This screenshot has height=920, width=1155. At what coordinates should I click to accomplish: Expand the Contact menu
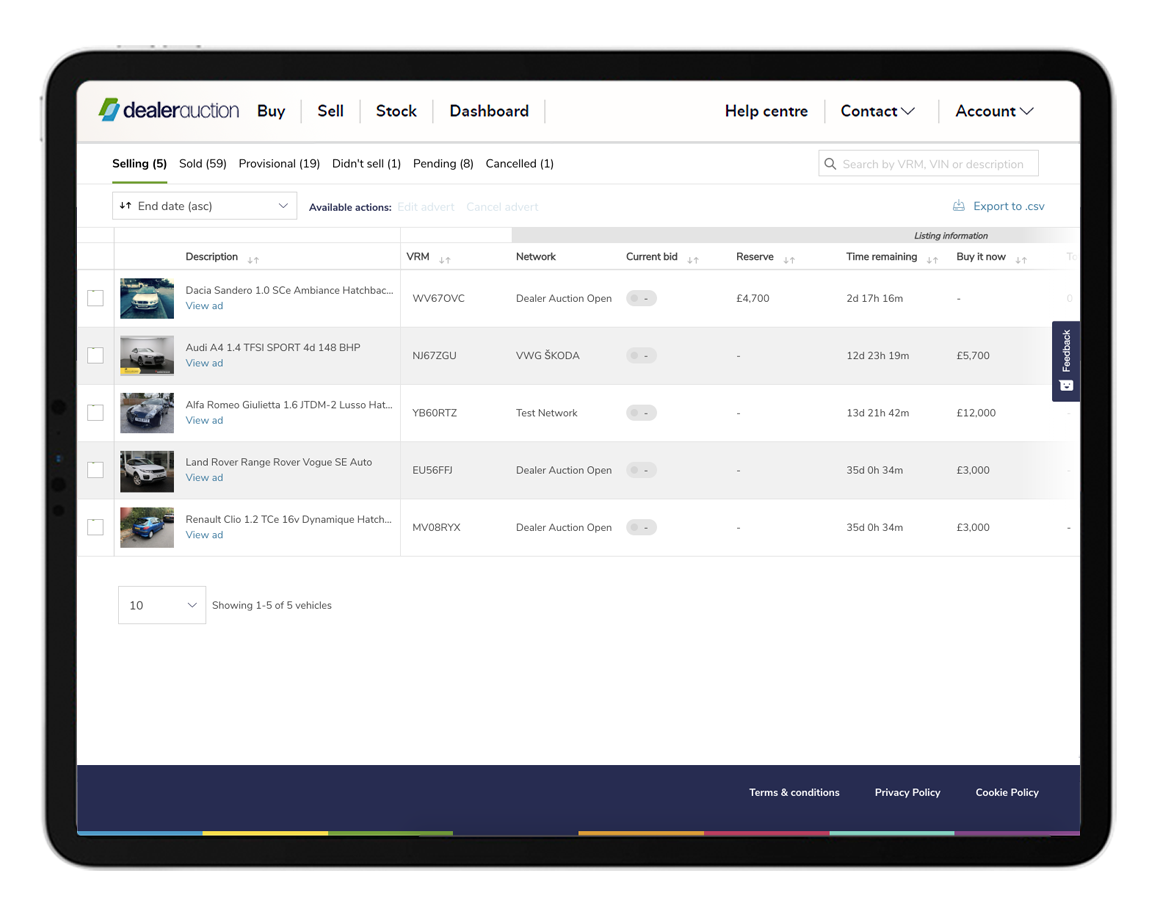877,111
